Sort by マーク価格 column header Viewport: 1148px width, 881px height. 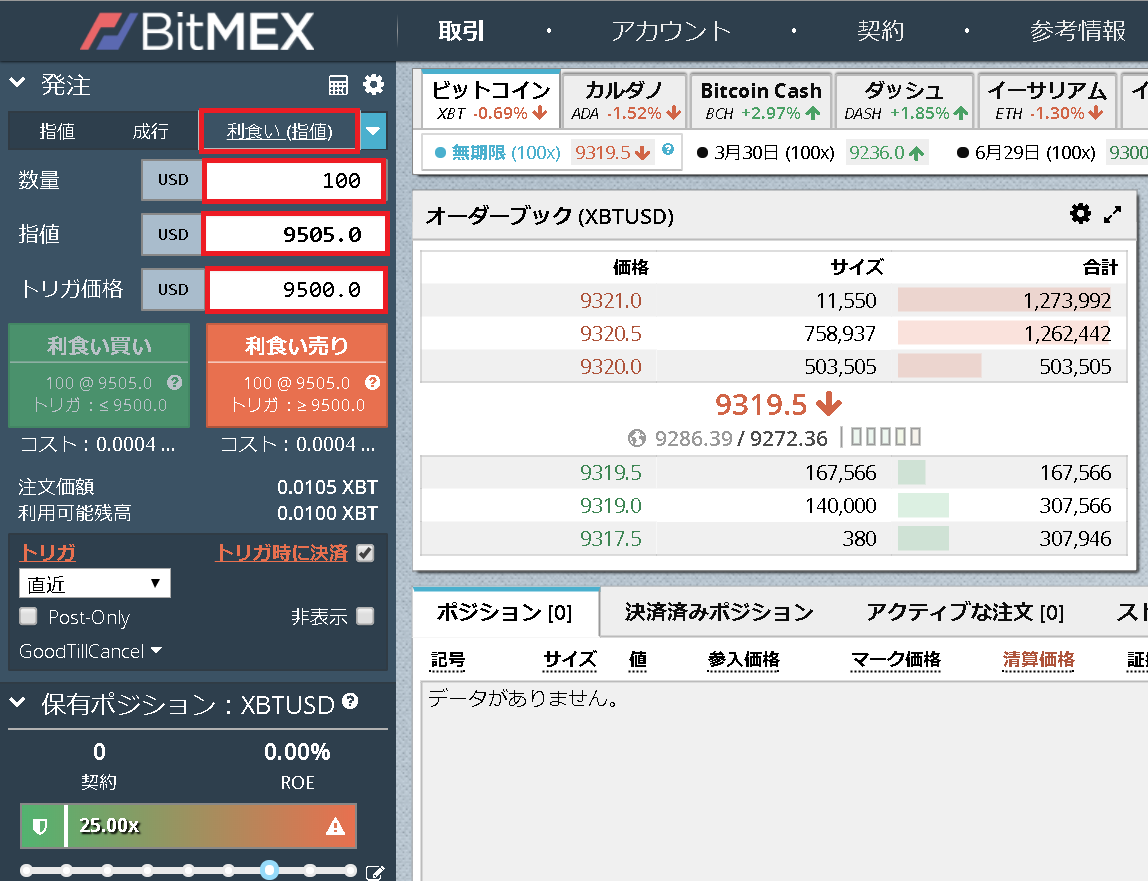896,659
